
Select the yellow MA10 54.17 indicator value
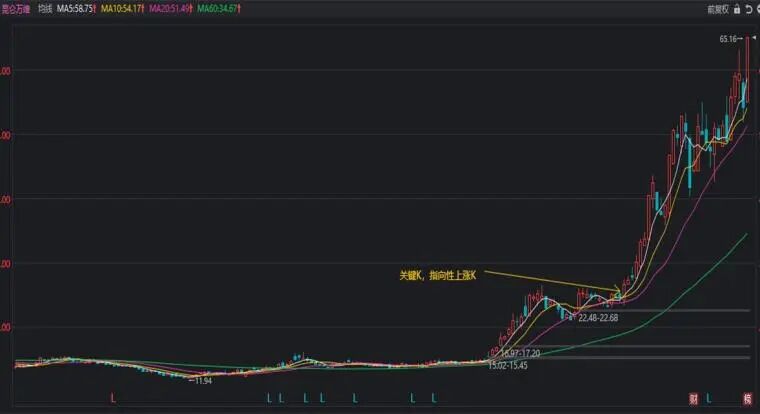click(122, 9)
